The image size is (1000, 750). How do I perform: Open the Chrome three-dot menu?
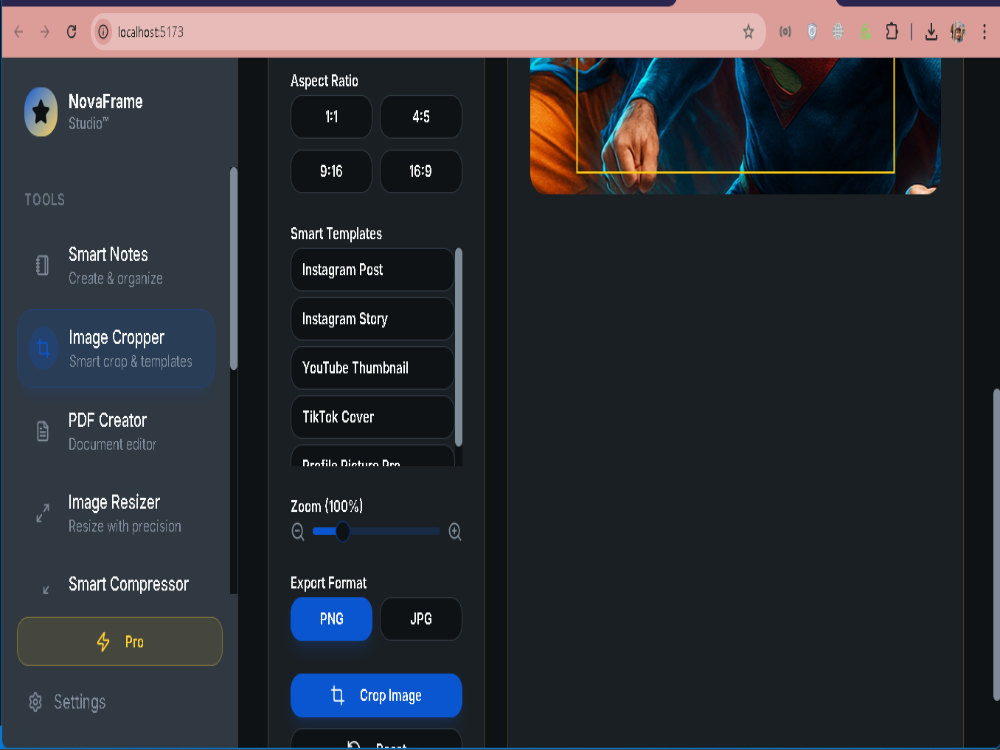pyautogui.click(x=984, y=32)
